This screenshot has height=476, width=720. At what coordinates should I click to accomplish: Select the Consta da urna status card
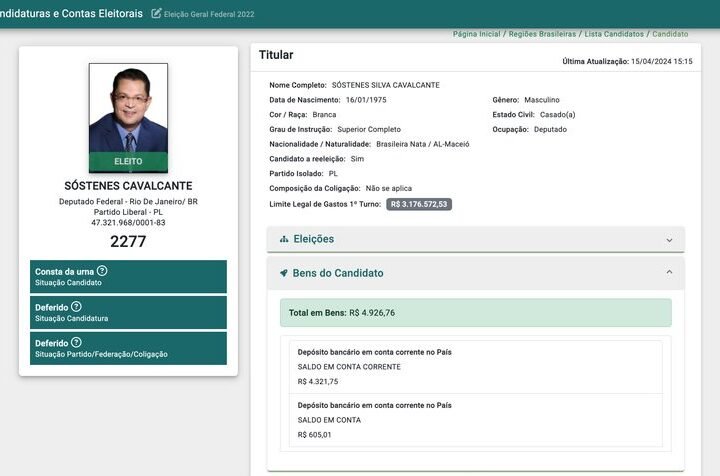128,276
